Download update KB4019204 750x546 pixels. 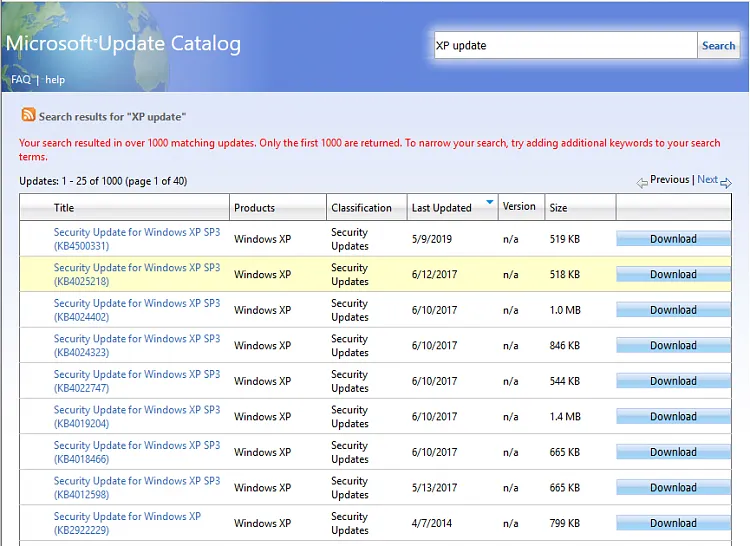tap(673, 416)
